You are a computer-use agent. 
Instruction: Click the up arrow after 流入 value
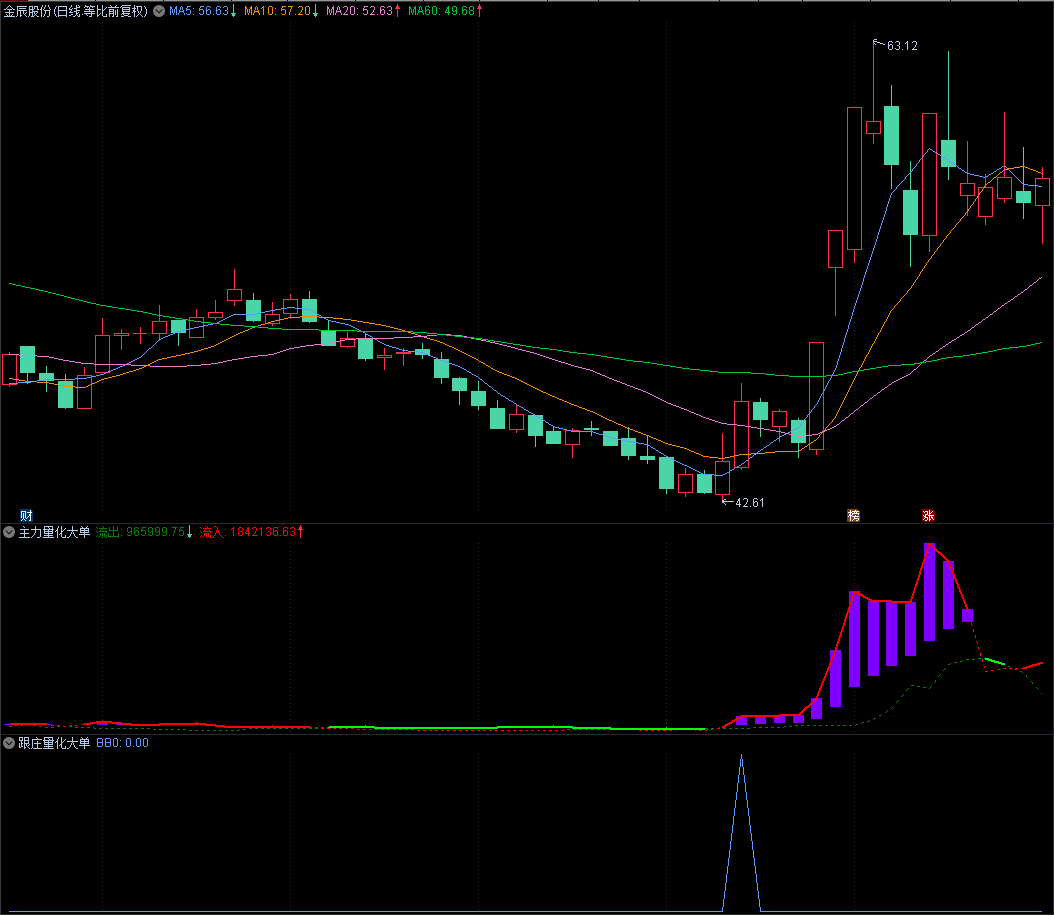point(300,533)
